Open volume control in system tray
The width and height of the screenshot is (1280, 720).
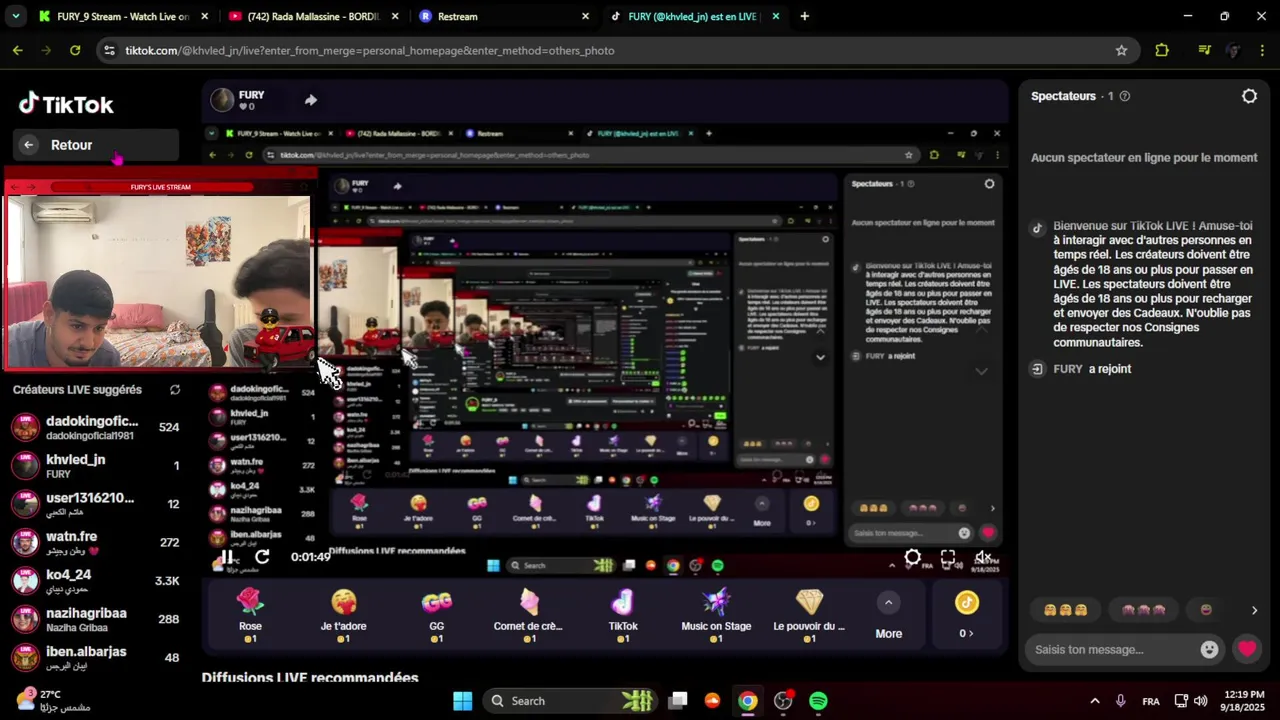click(x=1200, y=701)
